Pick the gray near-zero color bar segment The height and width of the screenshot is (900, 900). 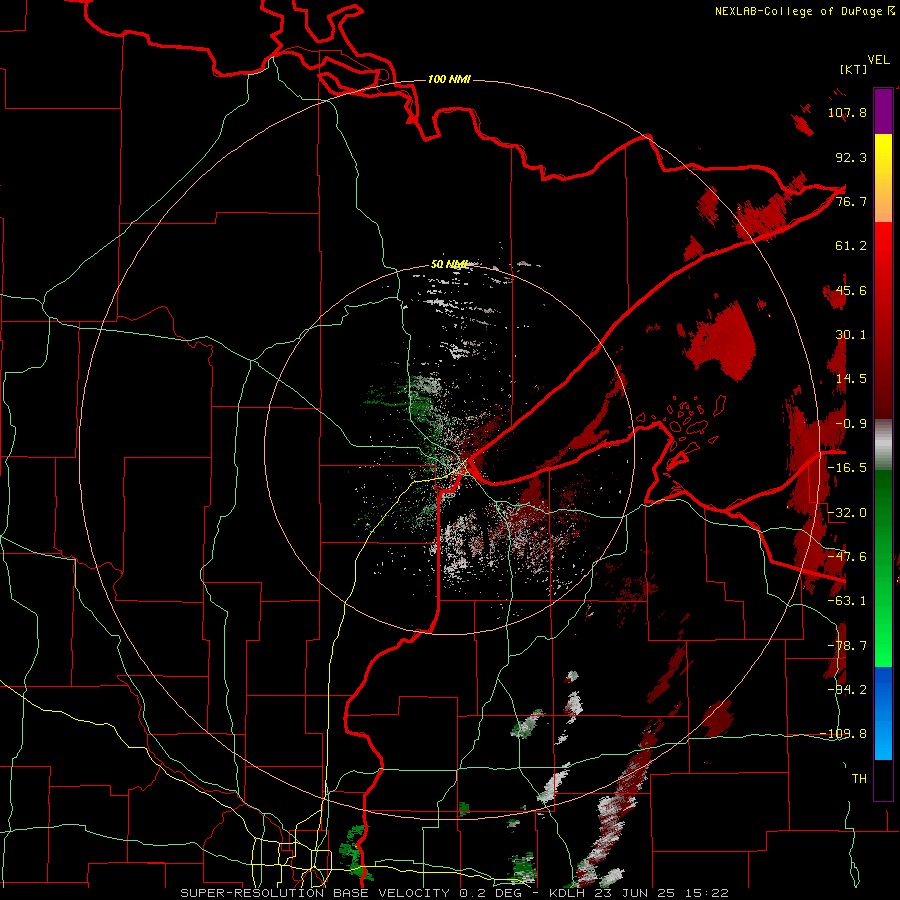(x=883, y=445)
